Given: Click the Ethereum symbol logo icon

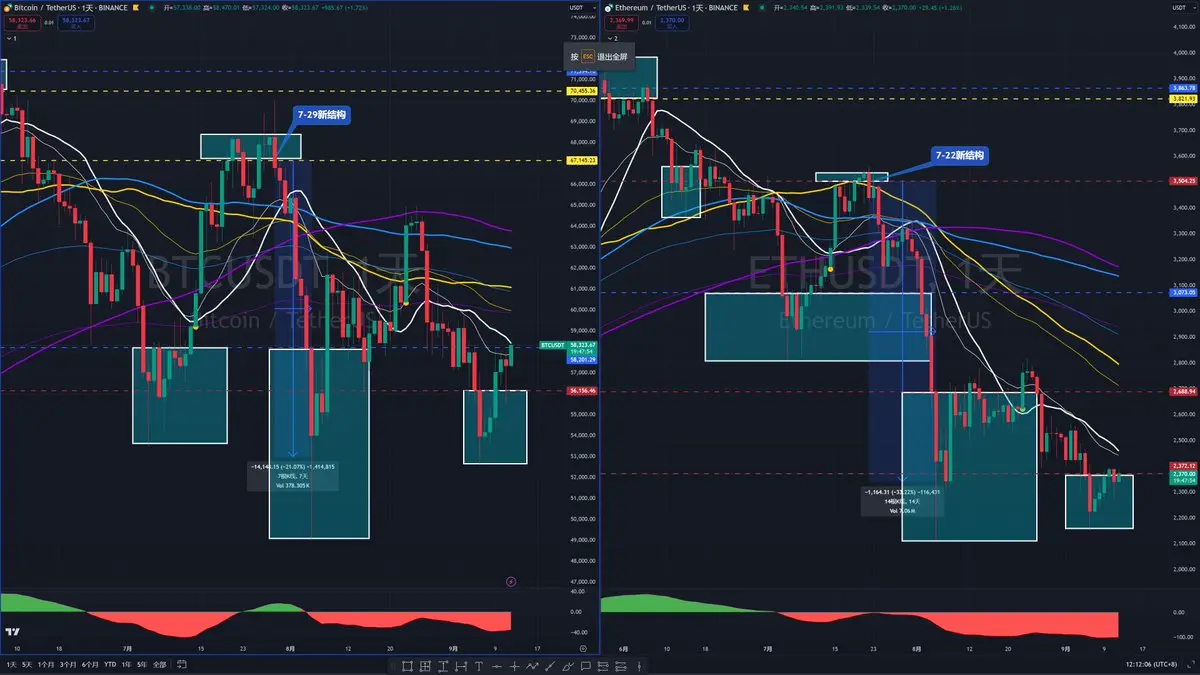Looking at the screenshot, I should tap(608, 8).
